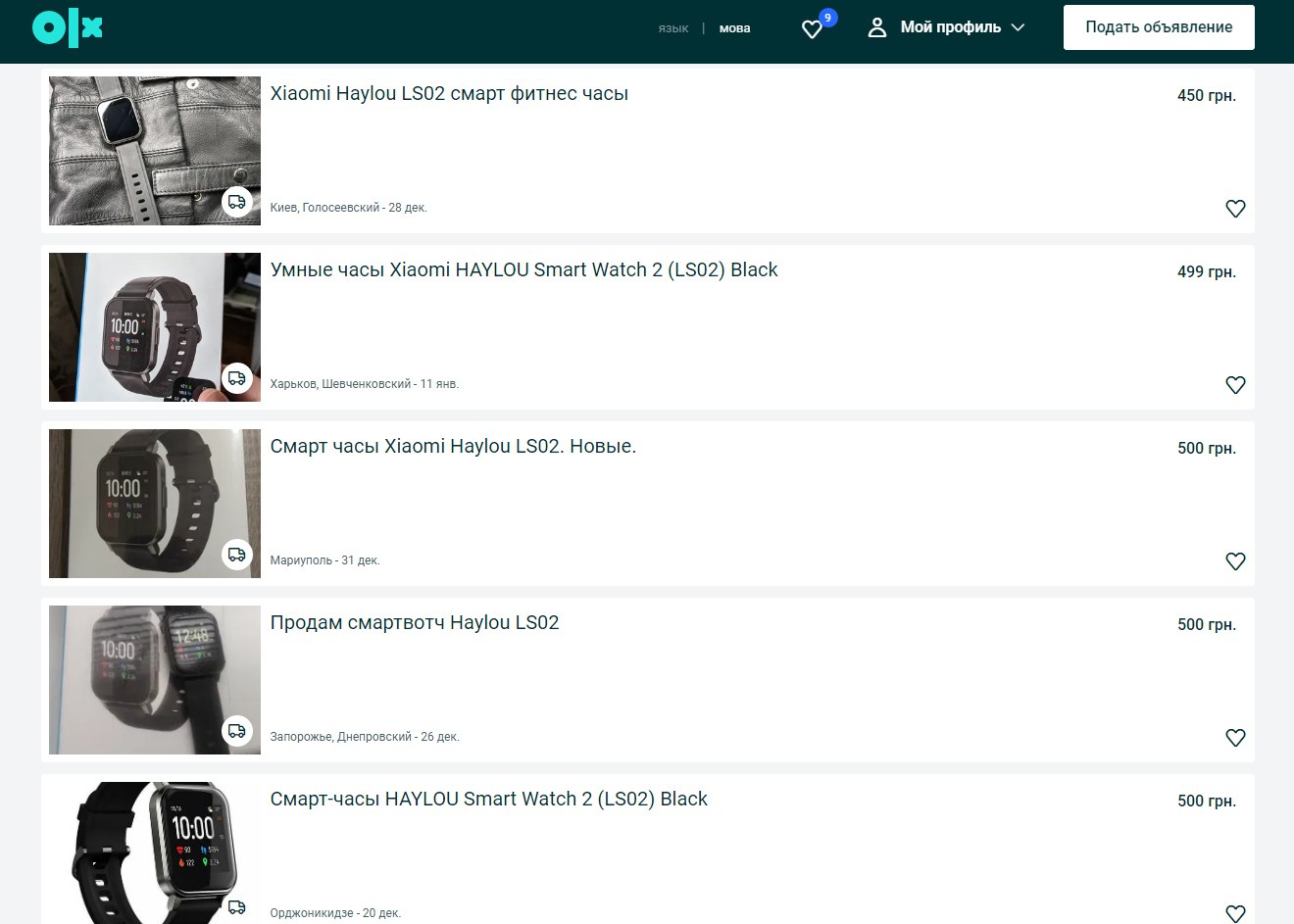Click Запорожье, Днепровский - 26 дек. text
The image size is (1294, 924).
tap(364, 737)
